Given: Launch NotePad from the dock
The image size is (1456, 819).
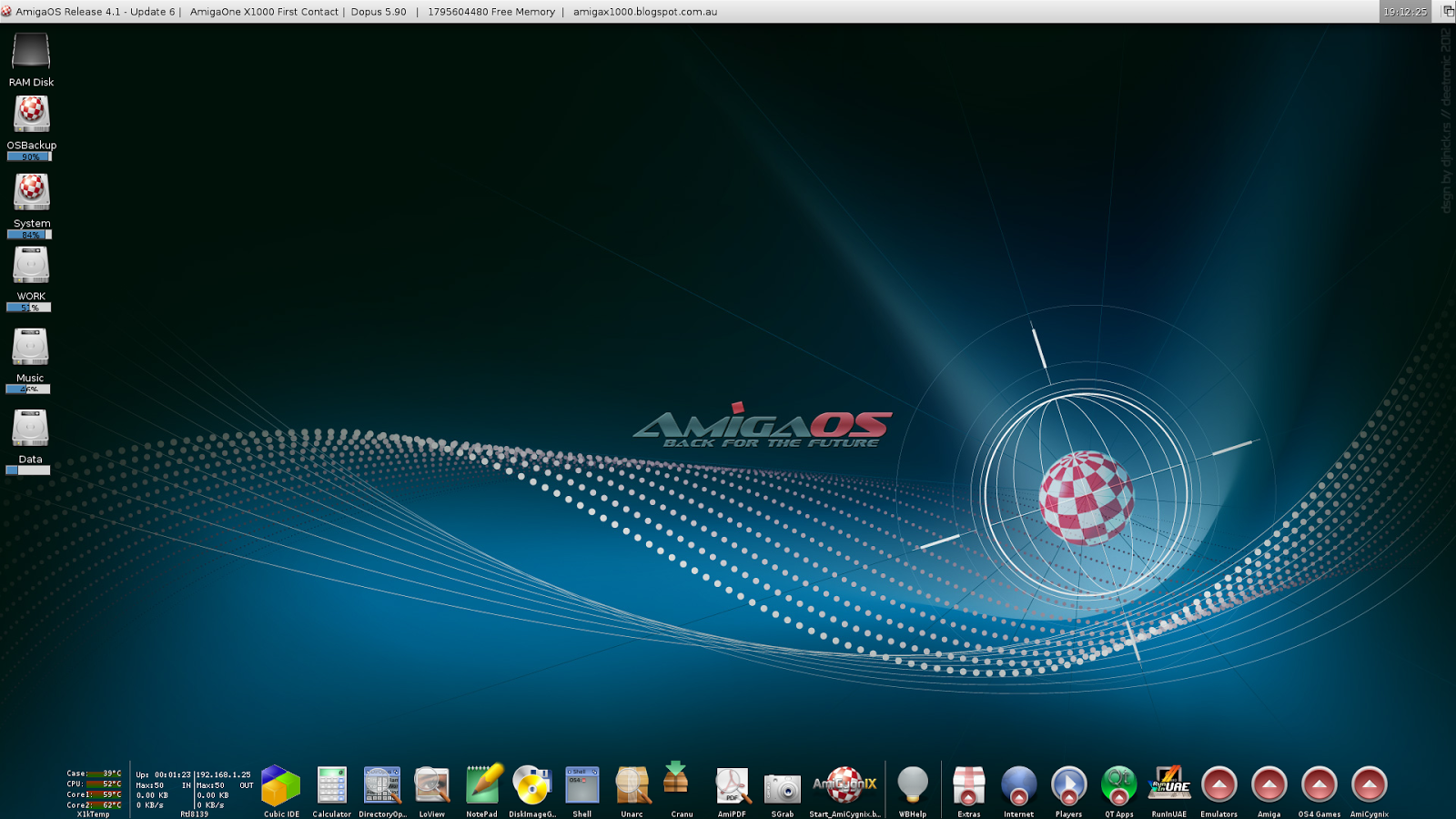Looking at the screenshot, I should tap(483, 784).
